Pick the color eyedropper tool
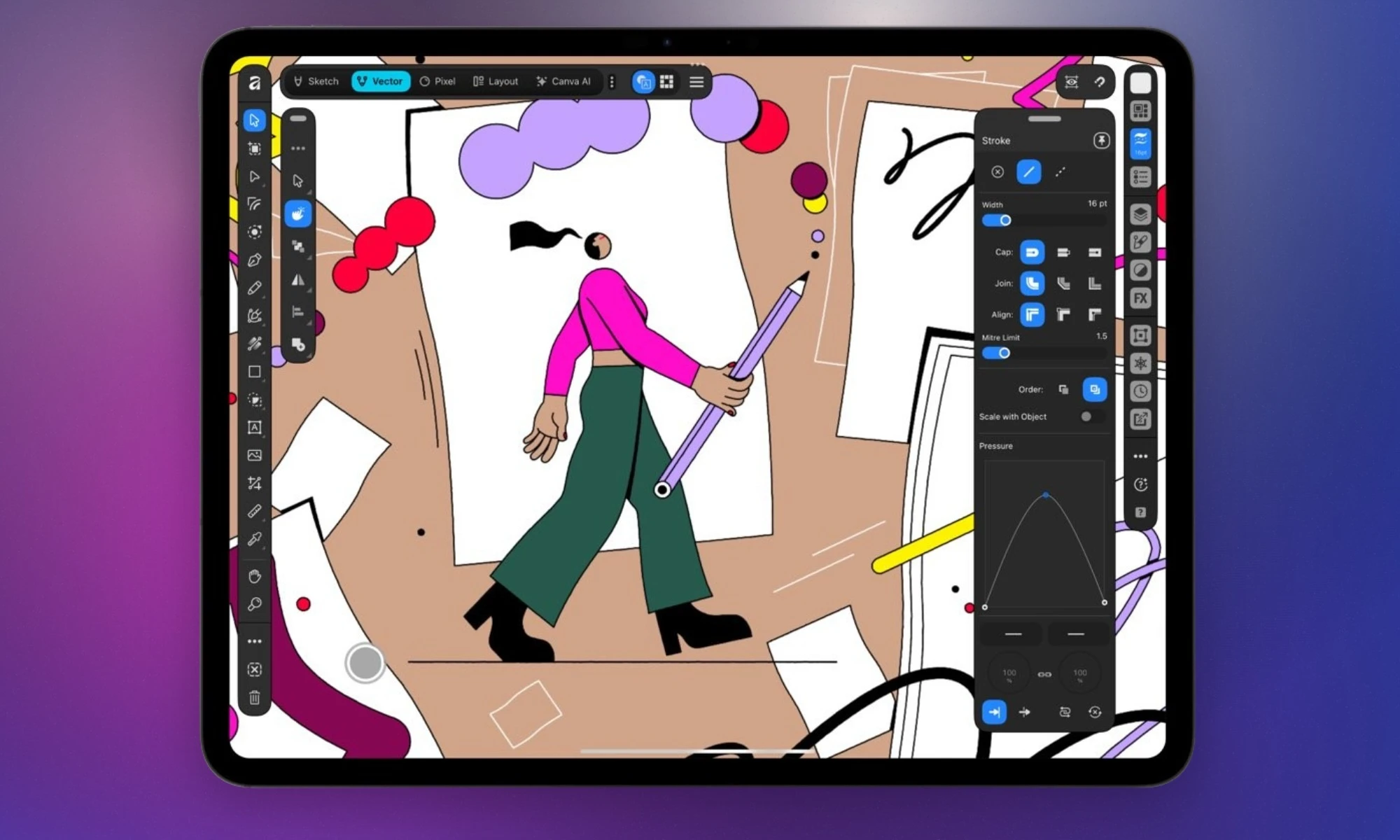 coord(254,539)
